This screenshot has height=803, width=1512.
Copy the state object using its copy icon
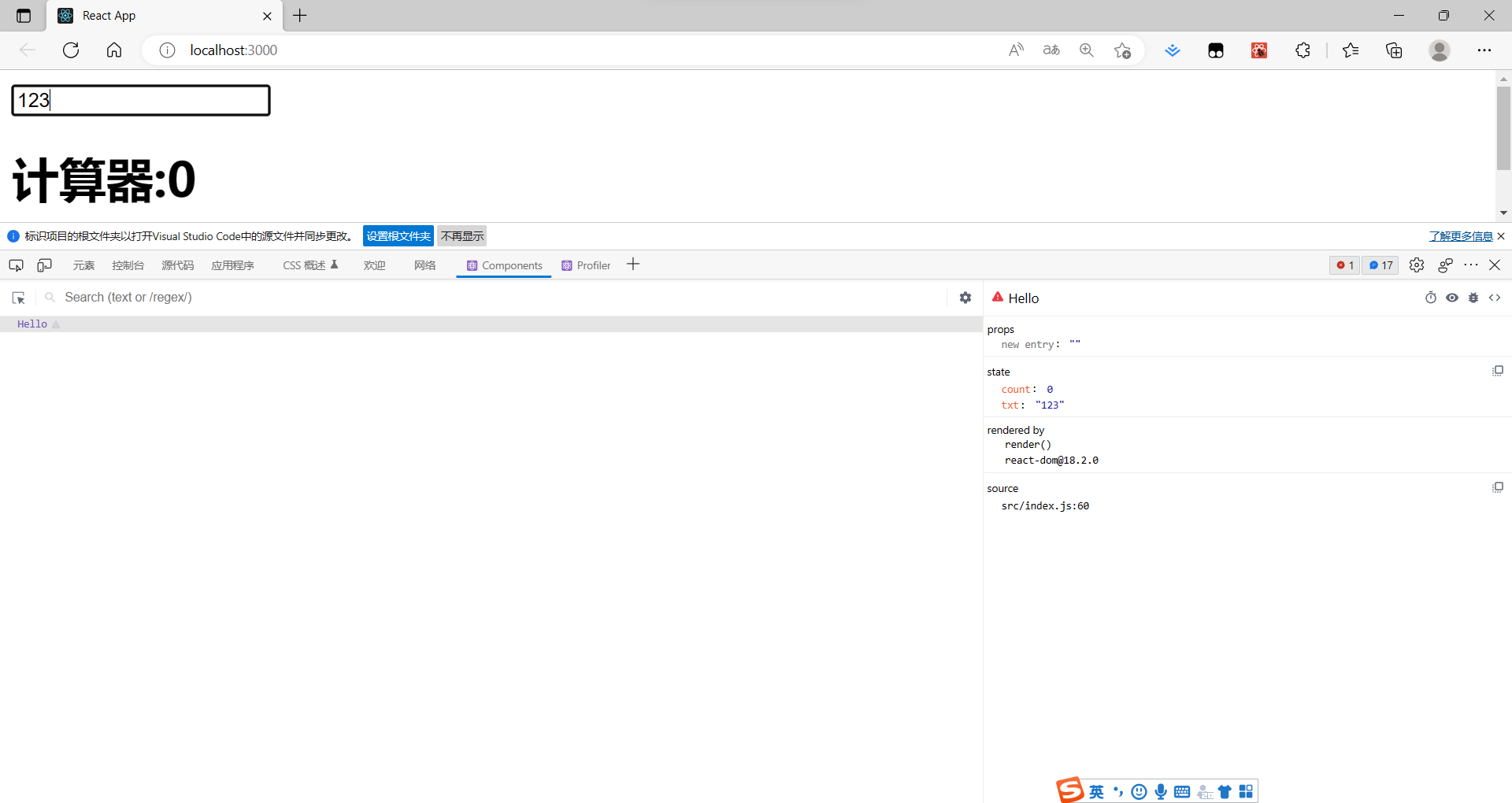[x=1499, y=370]
